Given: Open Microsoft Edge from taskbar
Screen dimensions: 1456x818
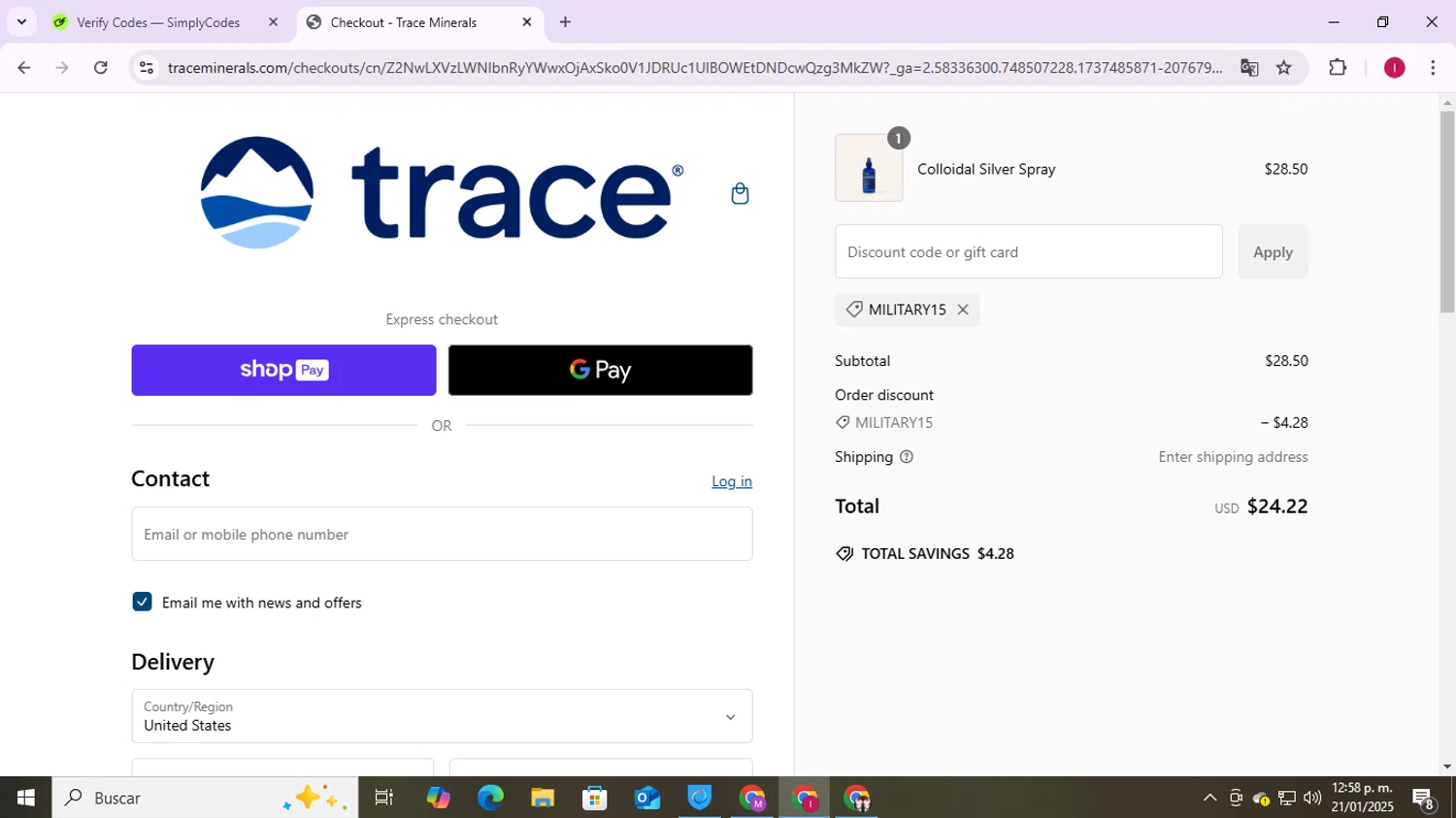Looking at the screenshot, I should coord(490,798).
